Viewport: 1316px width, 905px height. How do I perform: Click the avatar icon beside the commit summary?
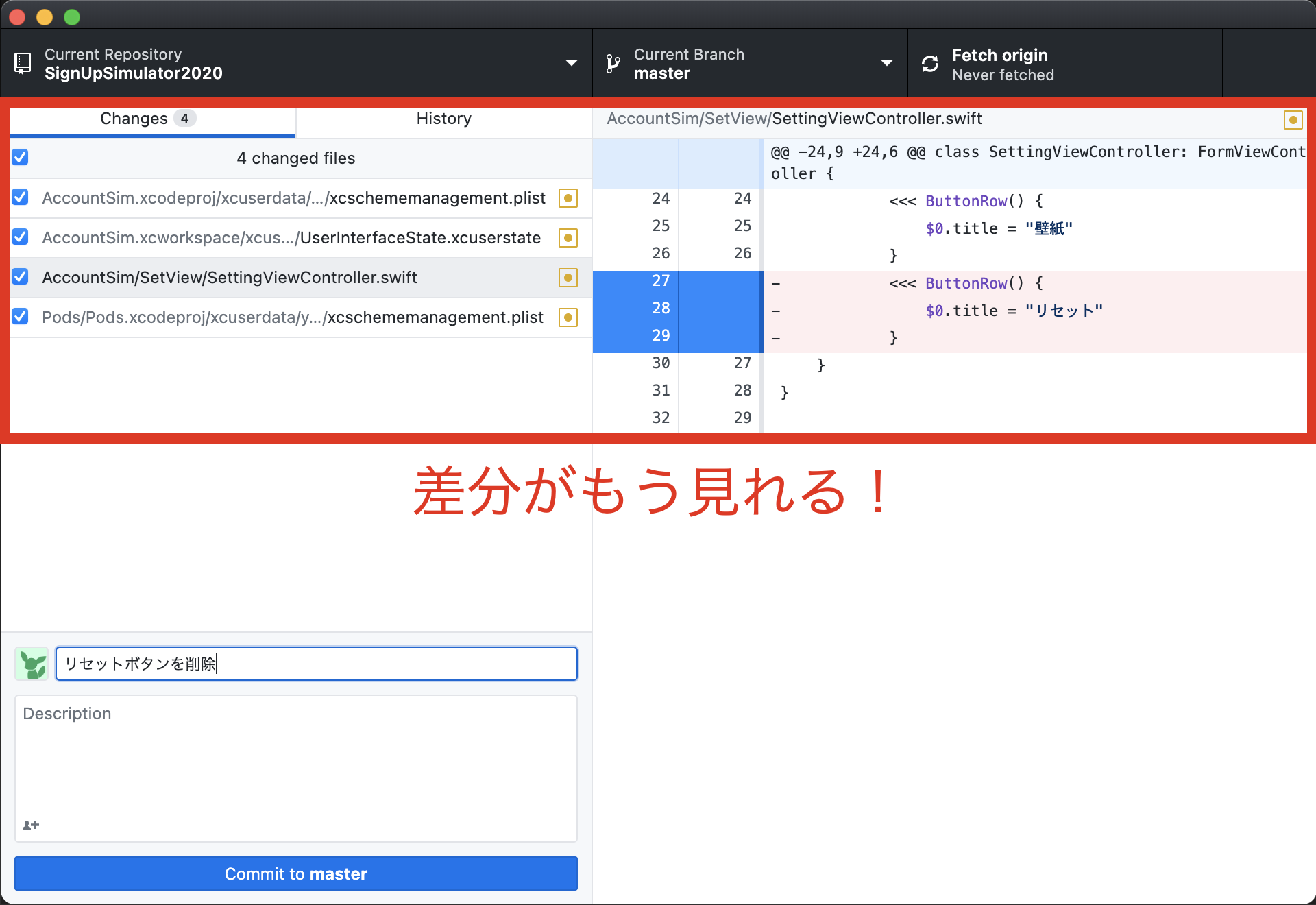tap(32, 664)
